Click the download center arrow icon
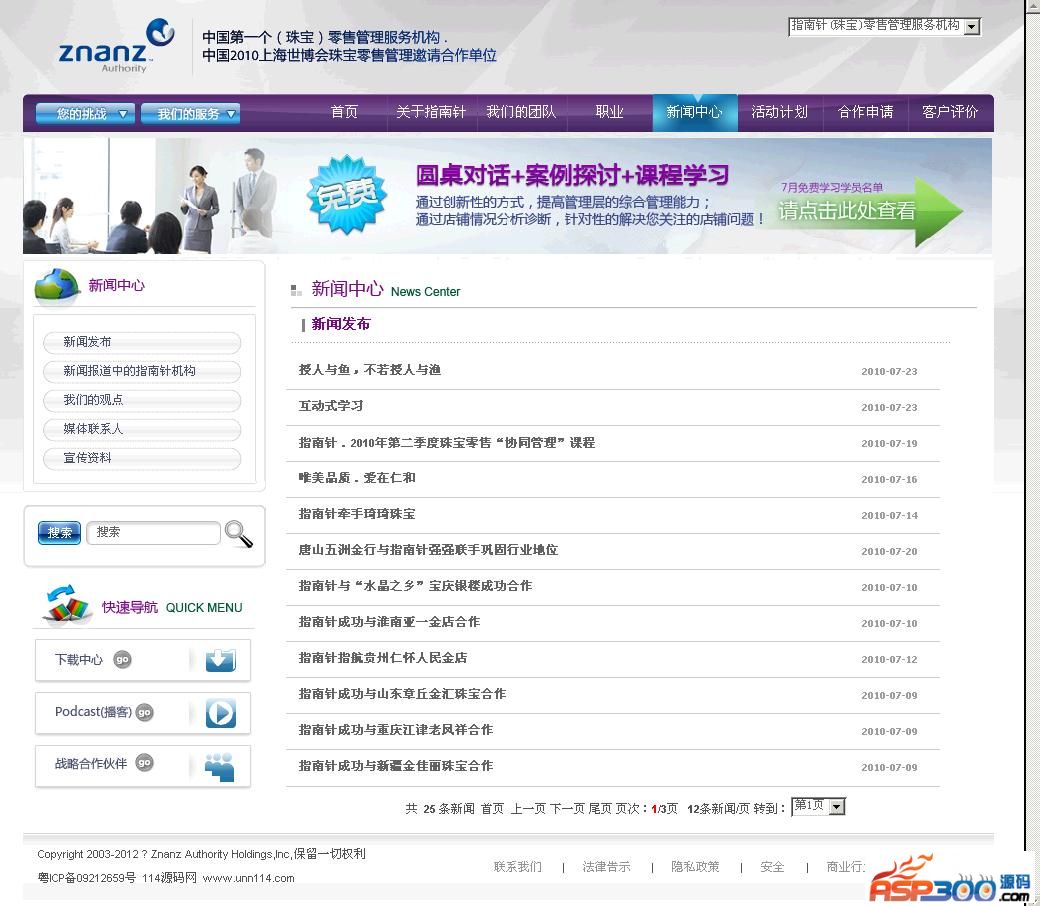Image resolution: width=1040 pixels, height=906 pixels. click(220, 660)
